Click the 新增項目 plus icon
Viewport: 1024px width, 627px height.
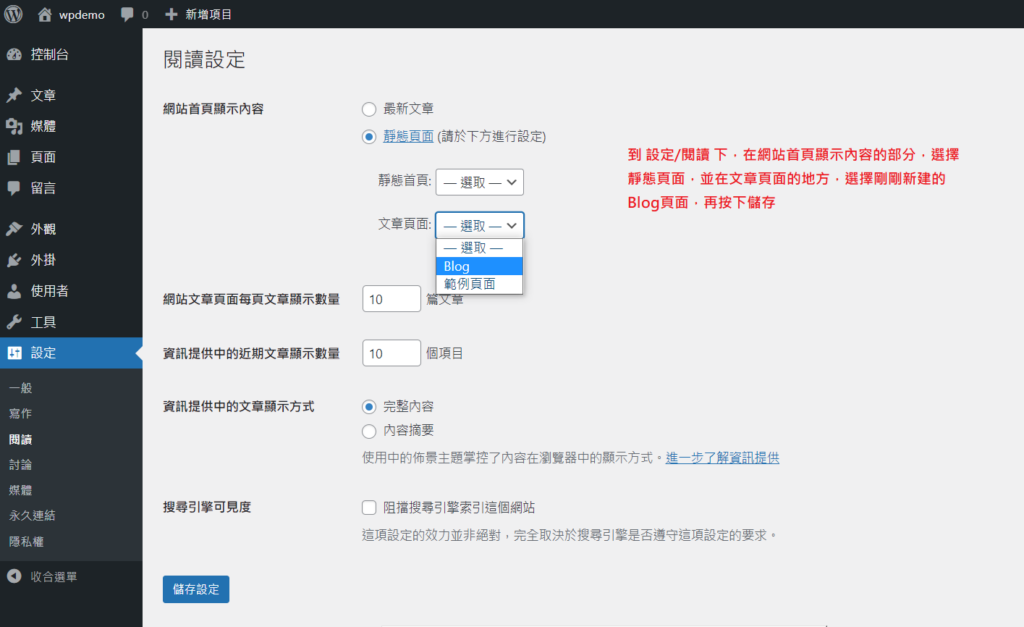171,15
